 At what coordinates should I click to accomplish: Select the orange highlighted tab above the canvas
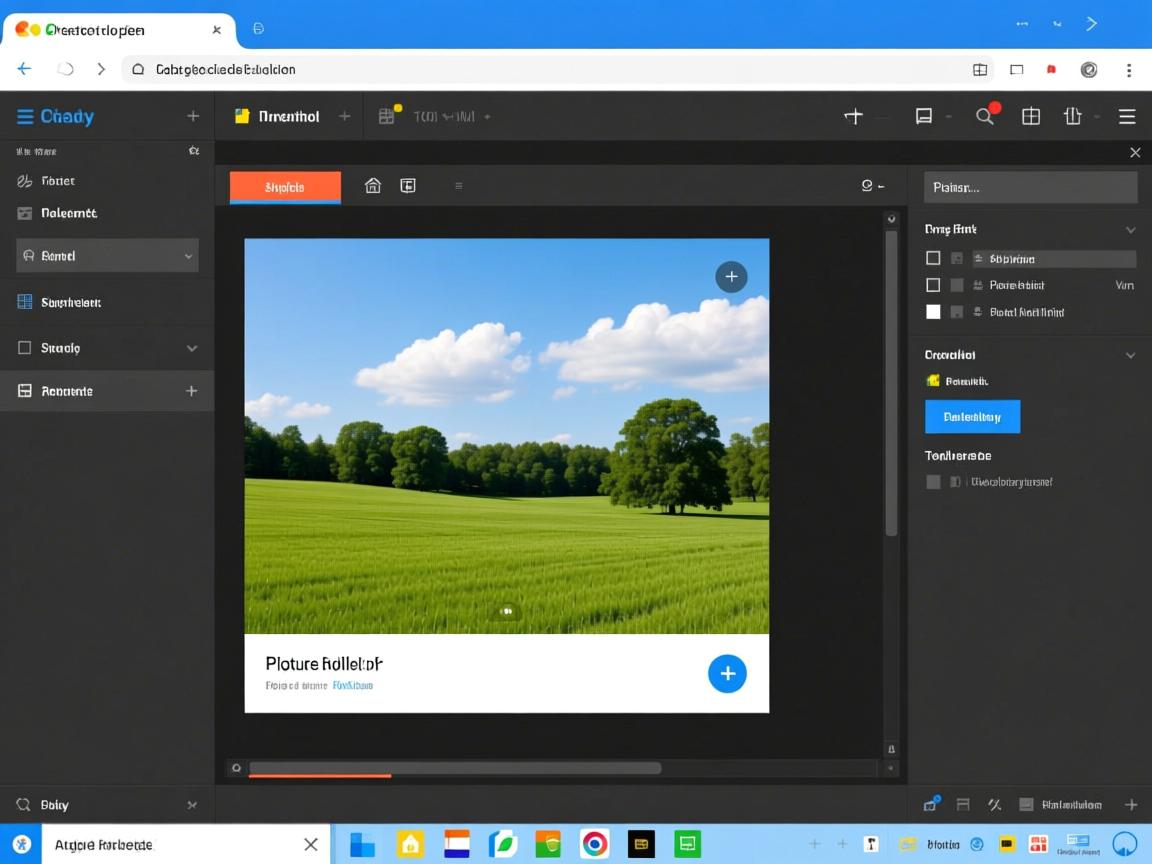tap(285, 187)
